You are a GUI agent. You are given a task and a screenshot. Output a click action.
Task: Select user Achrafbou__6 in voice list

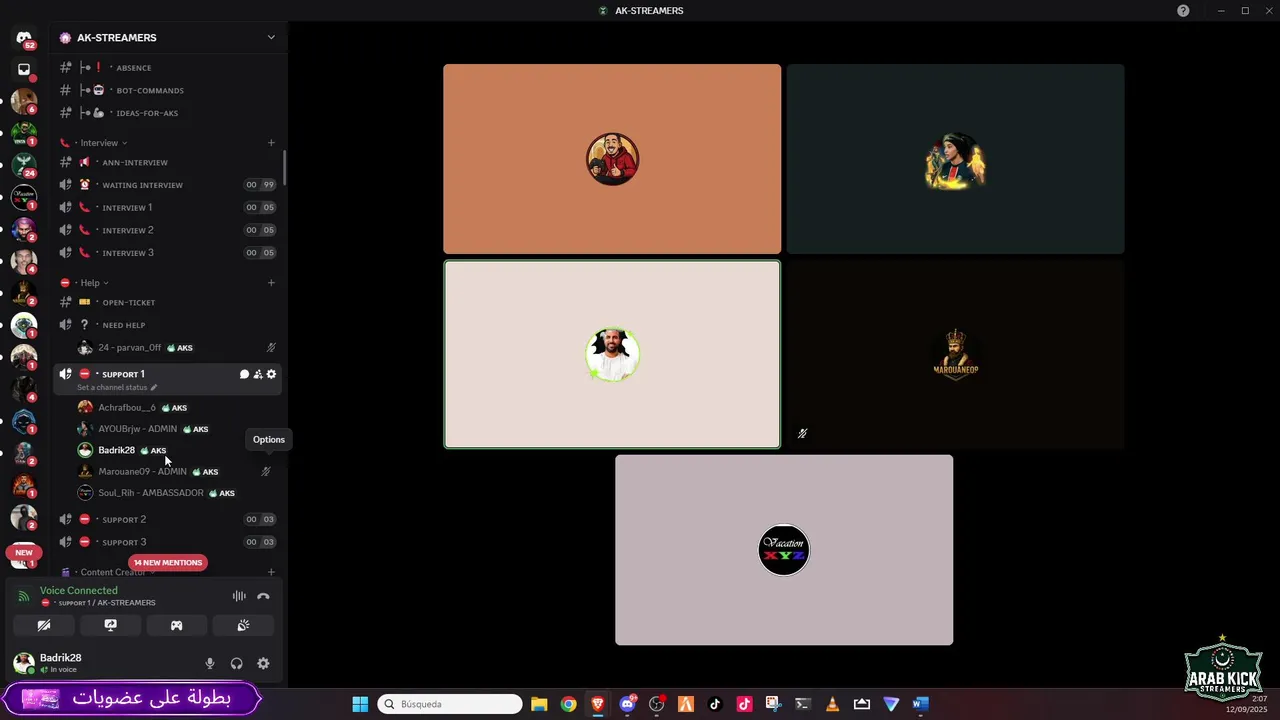coord(176,408)
